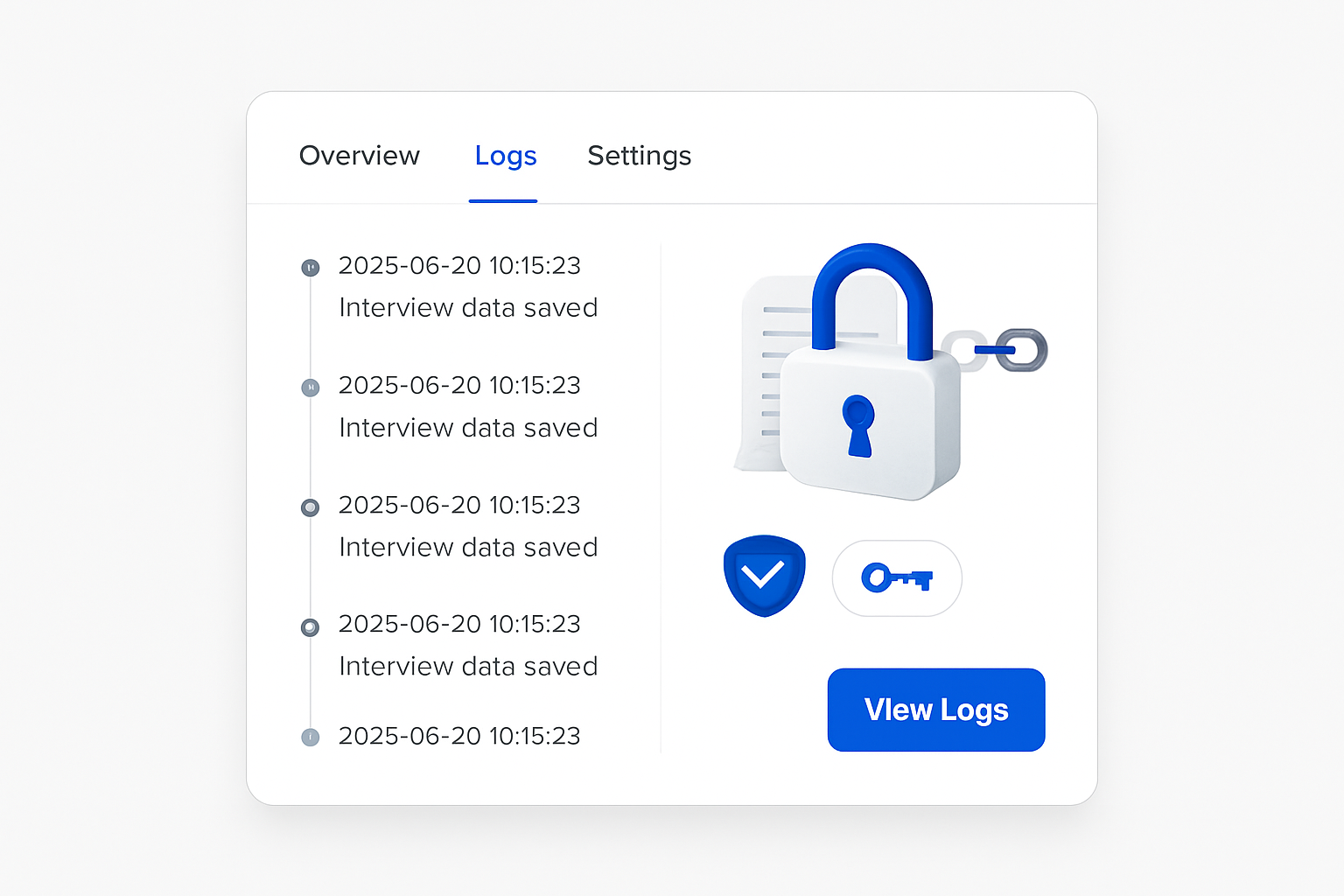Select the third timeline marker dot
Image resolution: width=1344 pixels, height=896 pixels.
tap(311, 507)
